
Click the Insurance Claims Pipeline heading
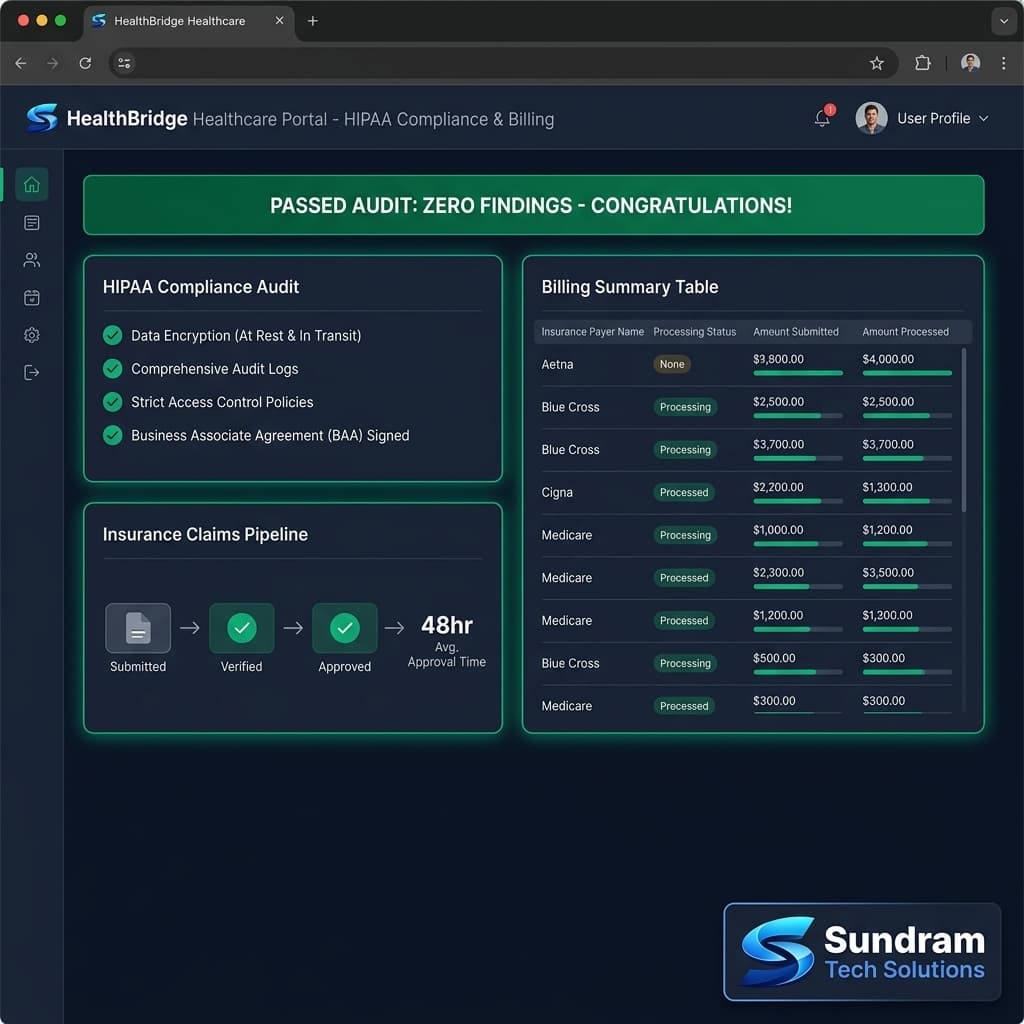pyautogui.click(x=205, y=535)
